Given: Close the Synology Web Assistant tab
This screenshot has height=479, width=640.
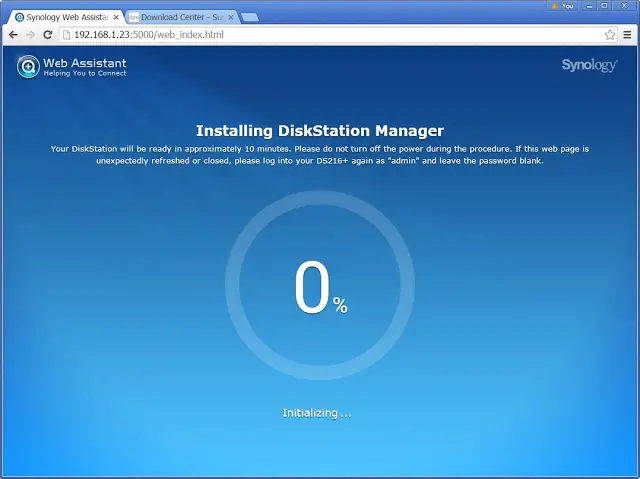Looking at the screenshot, I should tap(116, 17).
